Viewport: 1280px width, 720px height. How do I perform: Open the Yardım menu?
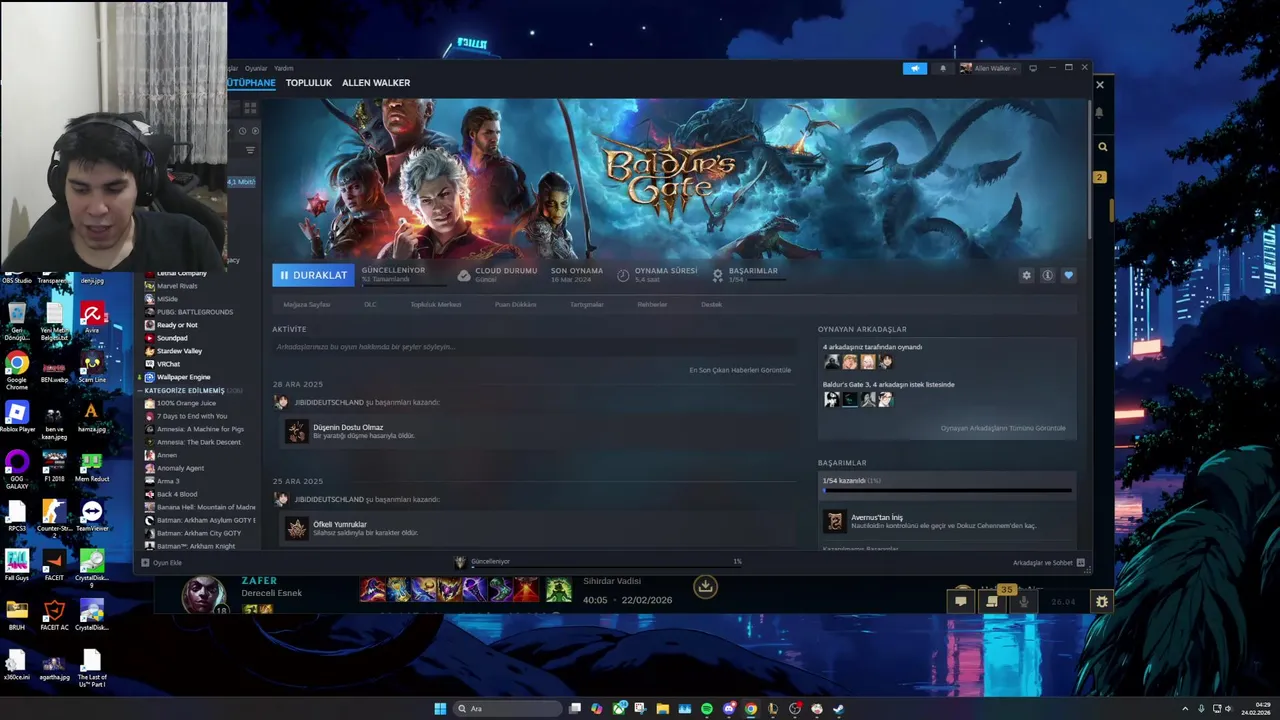(284, 68)
